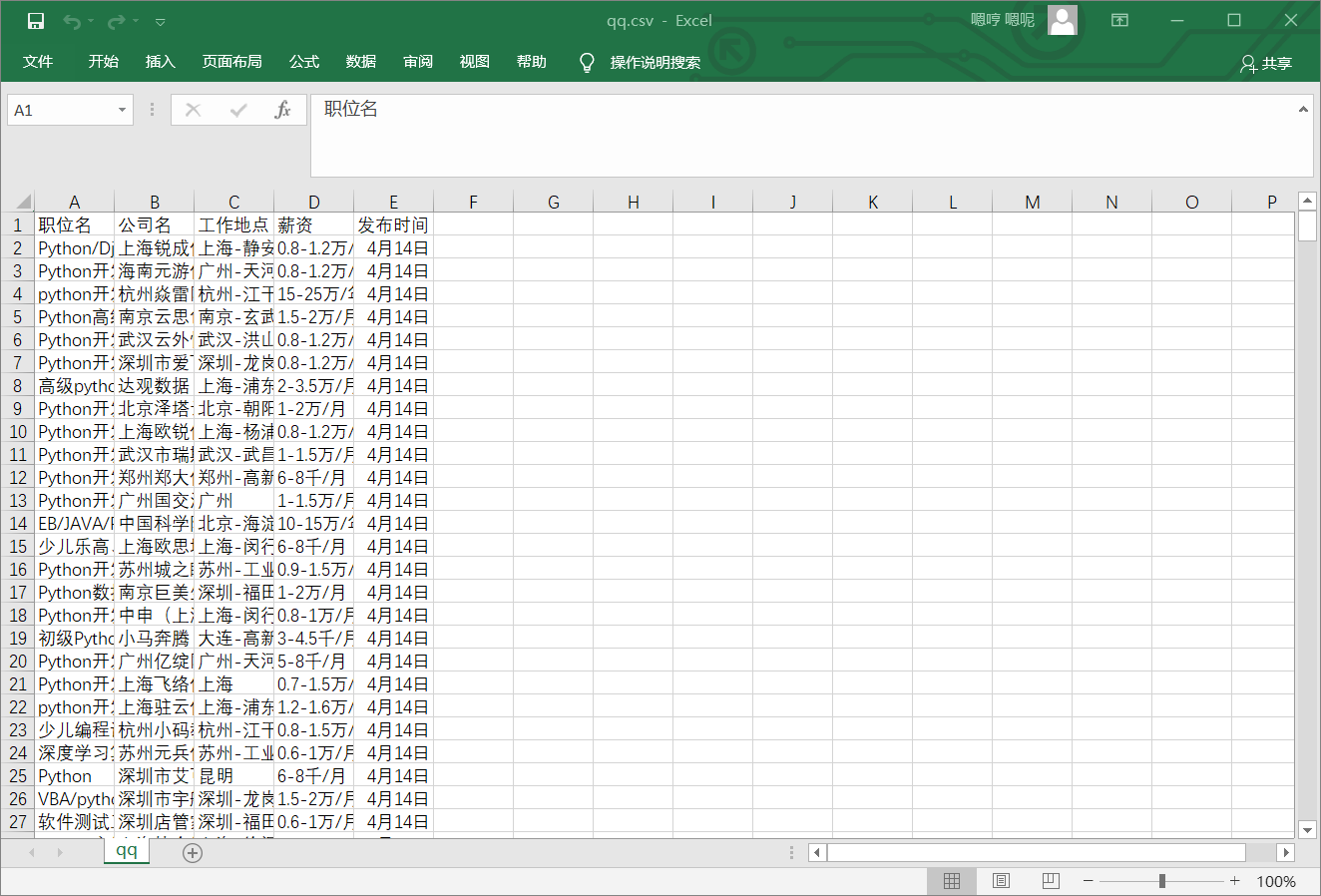Switch to Page Layout view icon
1321x896 pixels.
coord(1002,881)
